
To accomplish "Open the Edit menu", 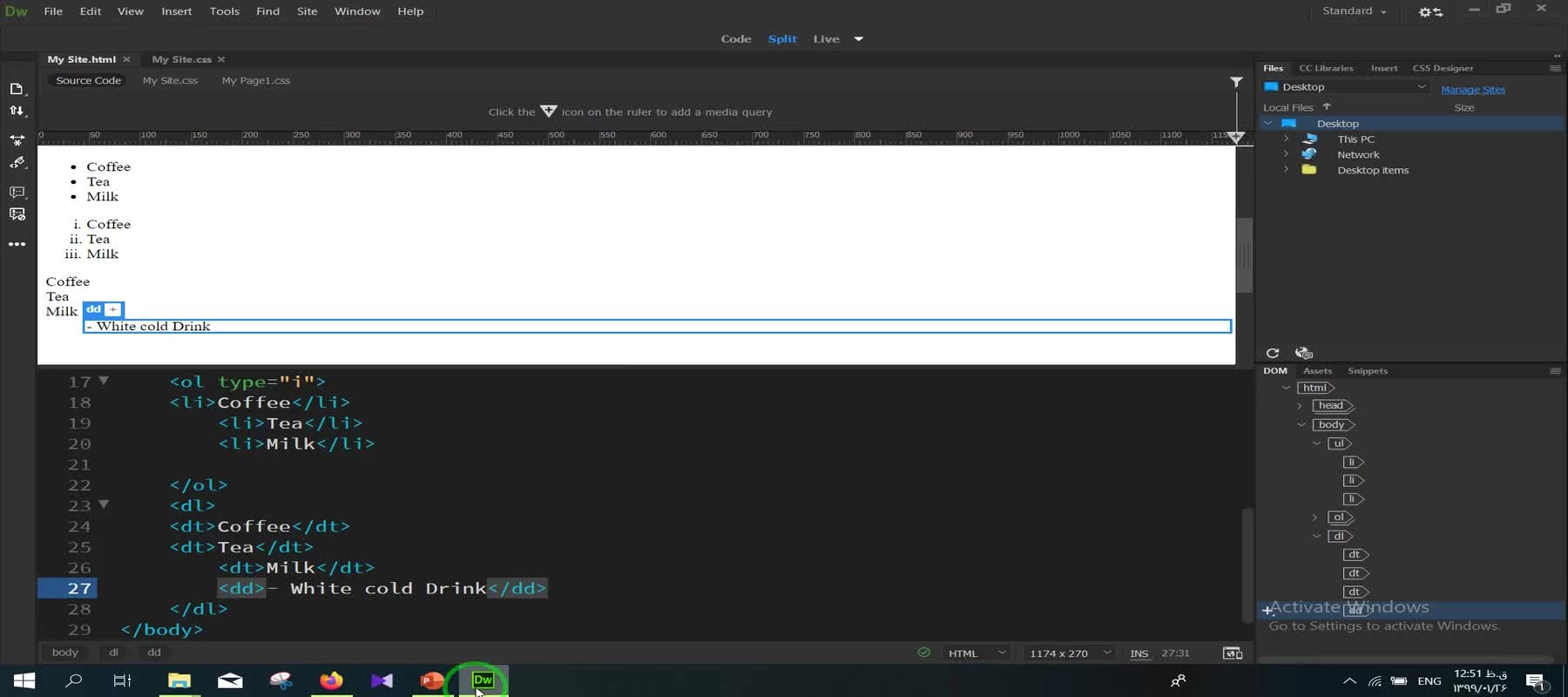I will click(91, 11).
